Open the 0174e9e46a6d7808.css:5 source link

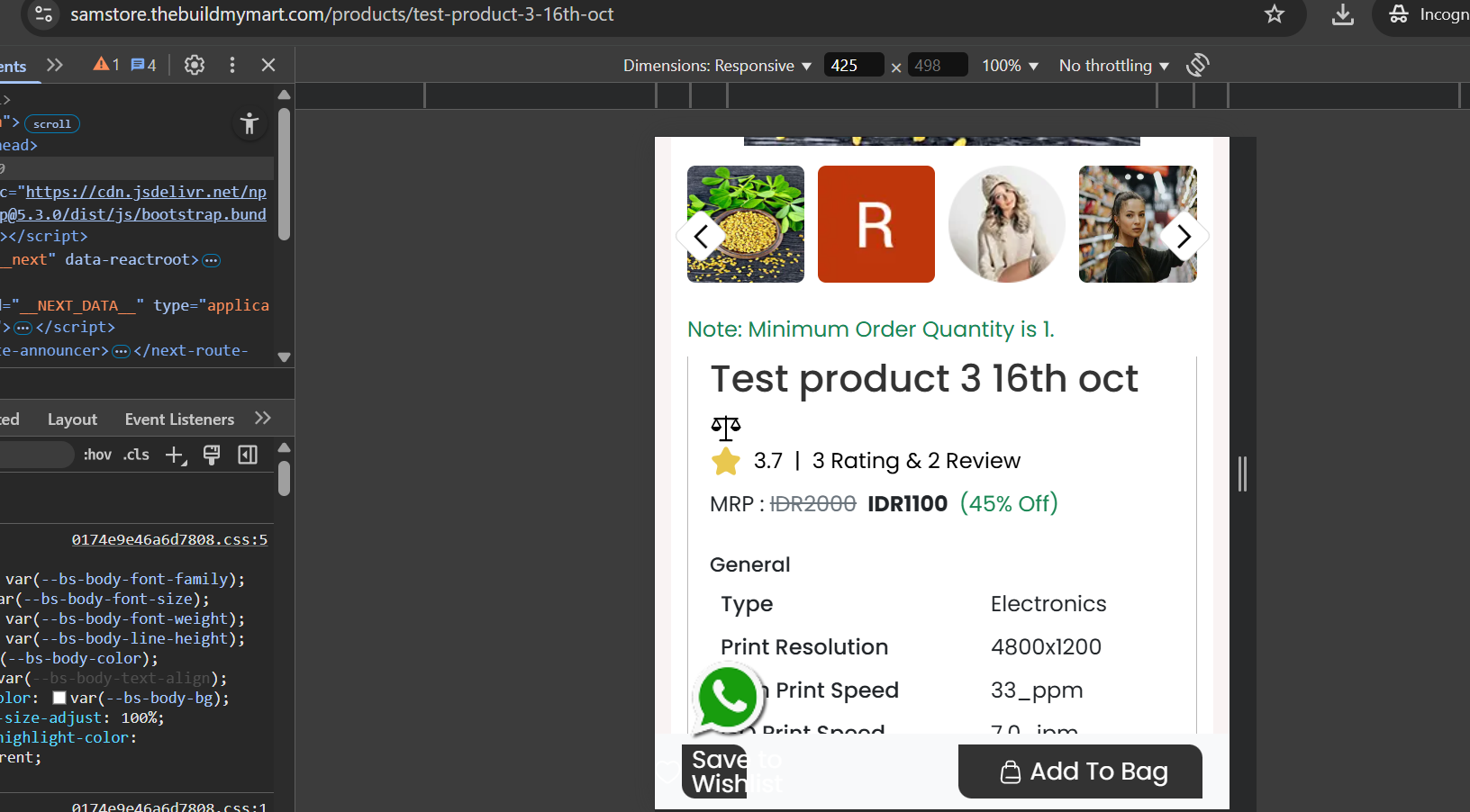[169, 540]
